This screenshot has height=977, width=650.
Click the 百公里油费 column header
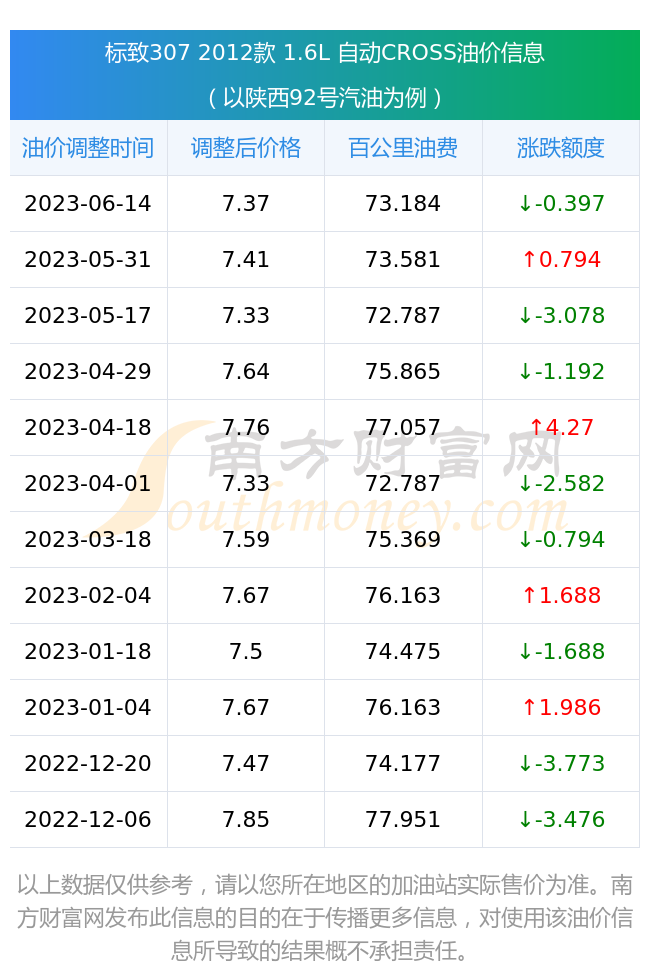click(403, 148)
